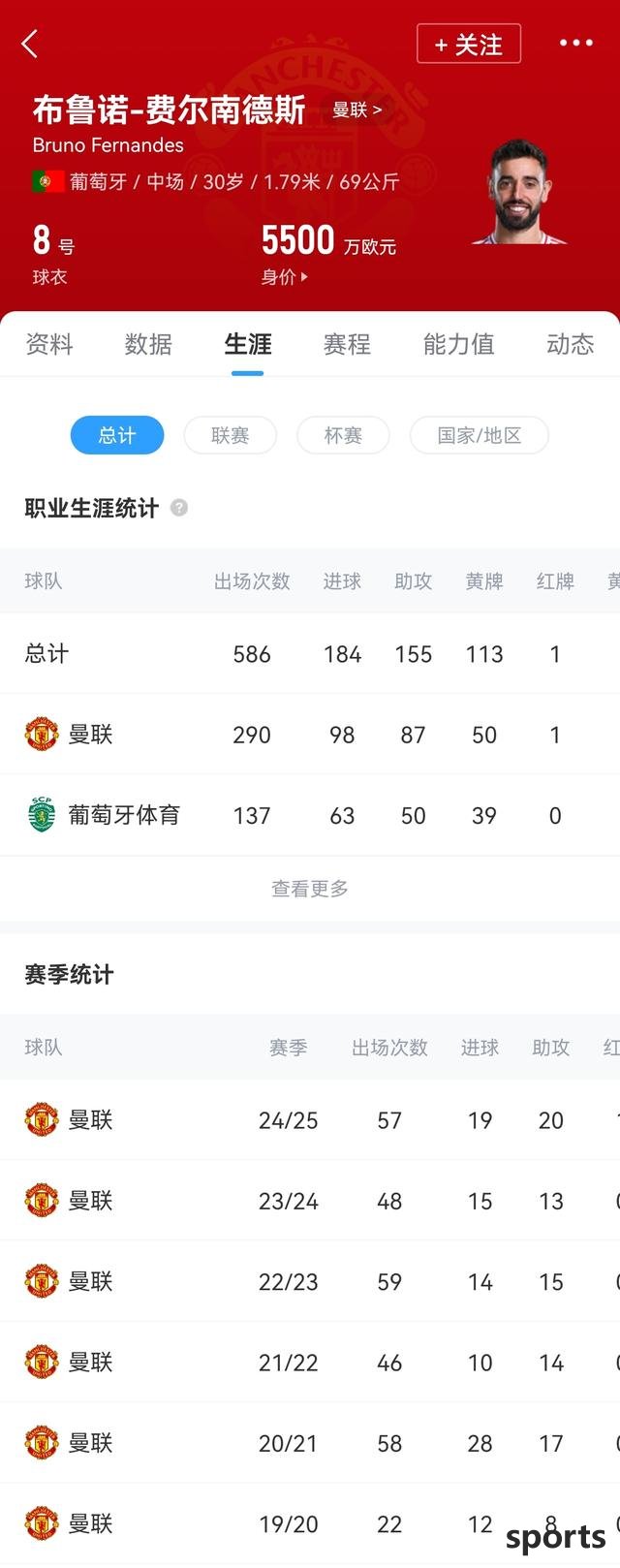Image resolution: width=620 pixels, height=1568 pixels.
Task: Follow the player with +关注 button
Action: pyautogui.click(x=469, y=44)
